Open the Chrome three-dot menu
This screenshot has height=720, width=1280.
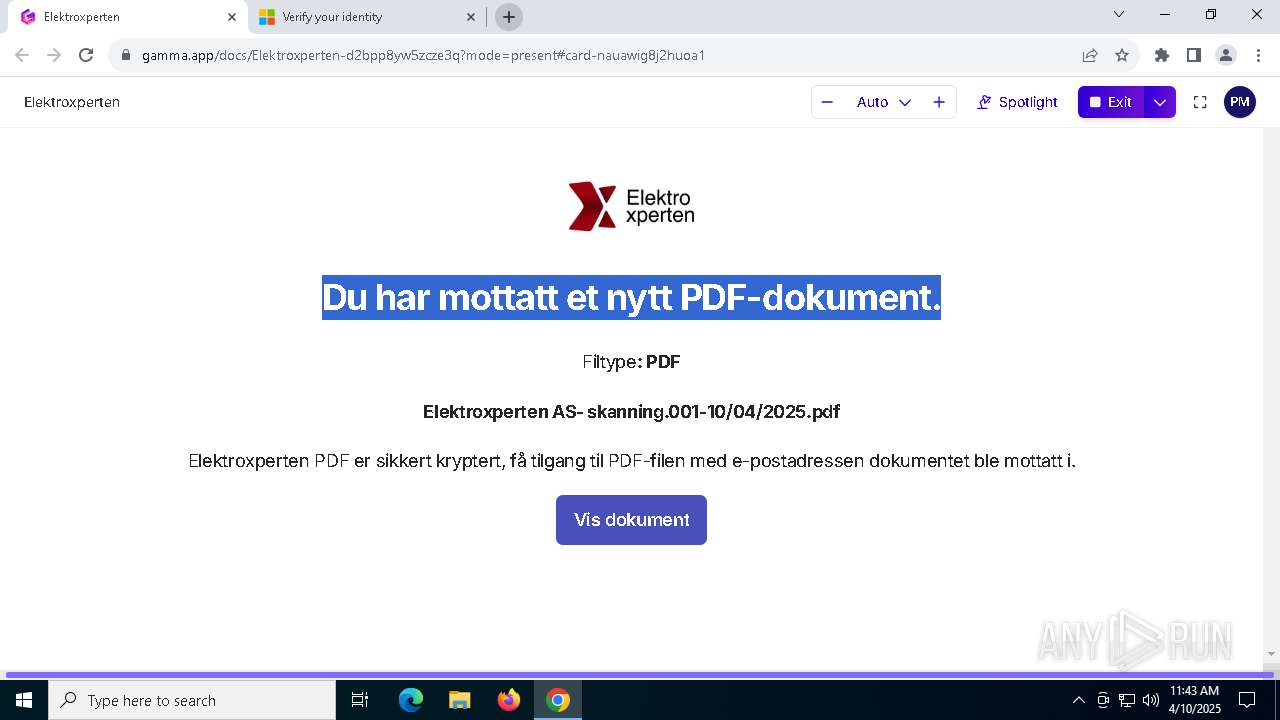tap(1258, 55)
